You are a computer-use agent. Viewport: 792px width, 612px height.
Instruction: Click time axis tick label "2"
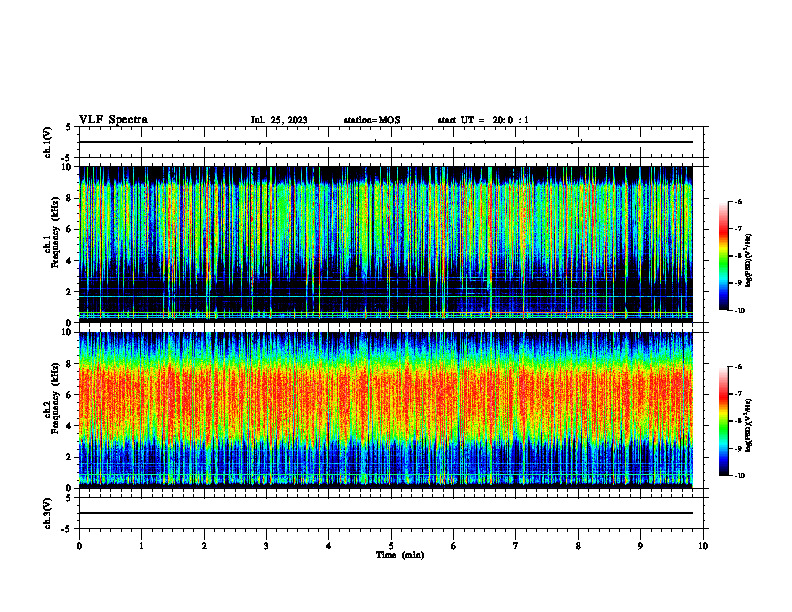coord(204,546)
